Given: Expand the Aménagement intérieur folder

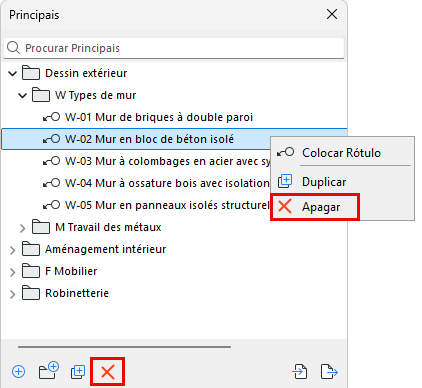Looking at the screenshot, I should pyautogui.click(x=13, y=250).
